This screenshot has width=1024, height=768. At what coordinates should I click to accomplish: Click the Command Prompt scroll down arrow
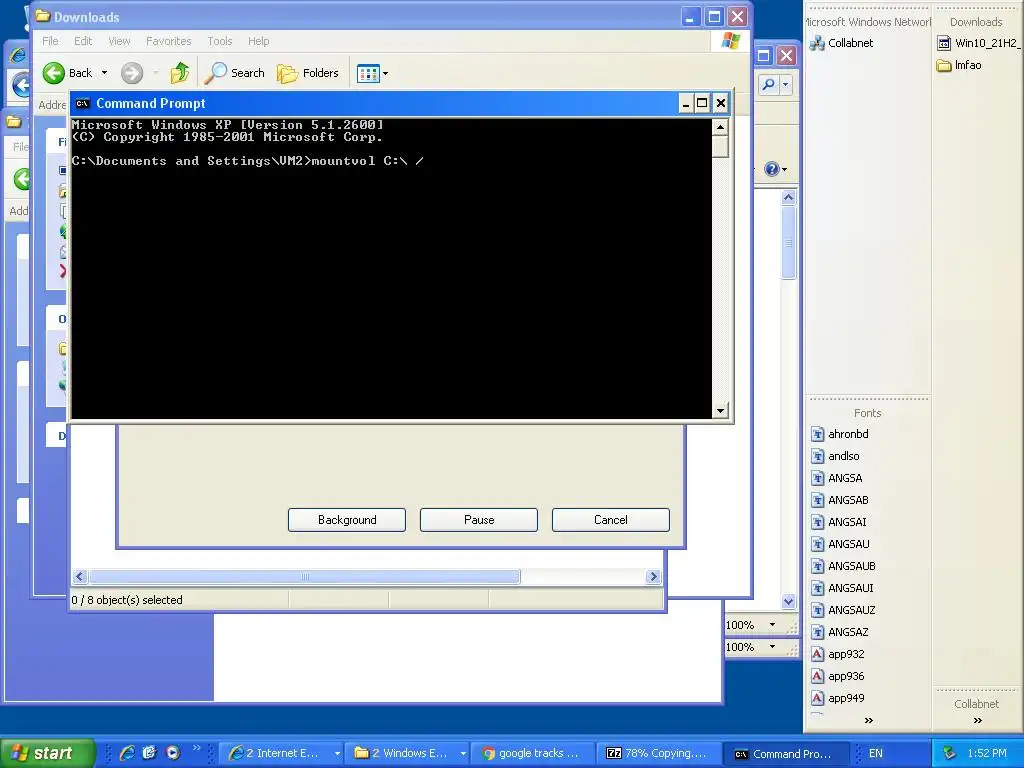pyautogui.click(x=720, y=411)
